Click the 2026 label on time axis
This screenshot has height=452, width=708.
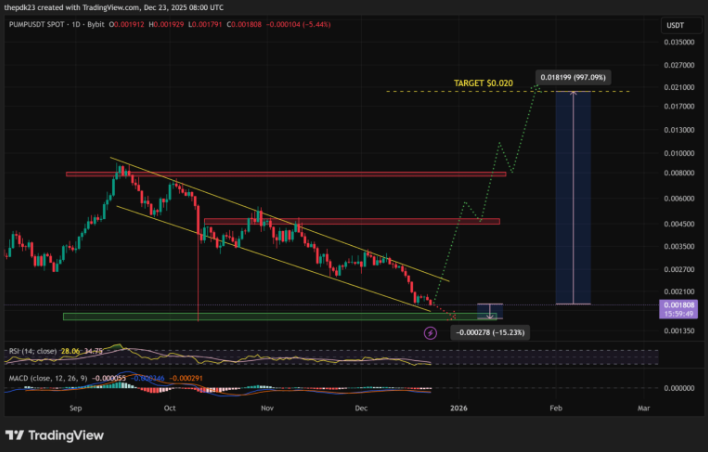click(459, 408)
